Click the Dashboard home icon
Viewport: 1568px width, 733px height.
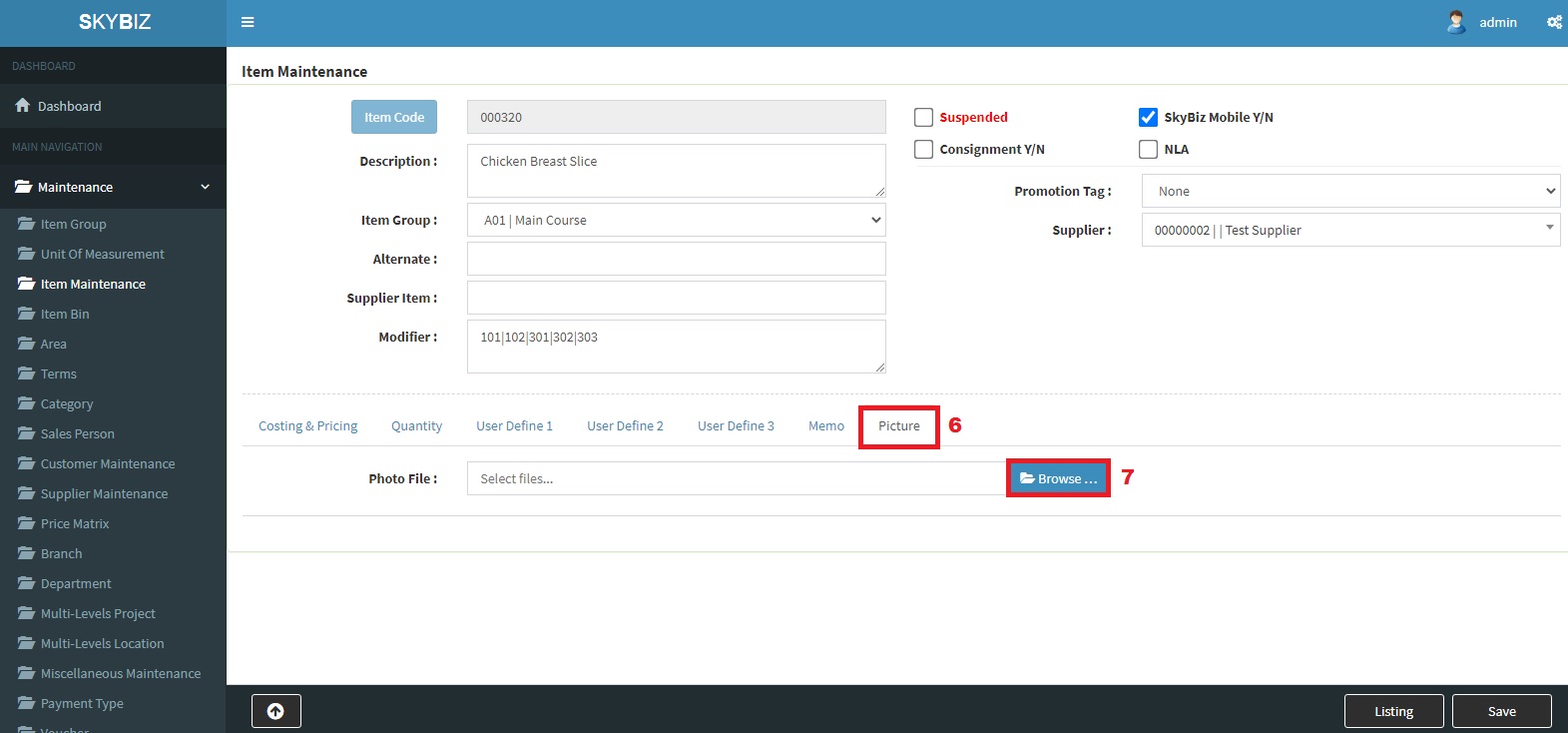coord(23,106)
